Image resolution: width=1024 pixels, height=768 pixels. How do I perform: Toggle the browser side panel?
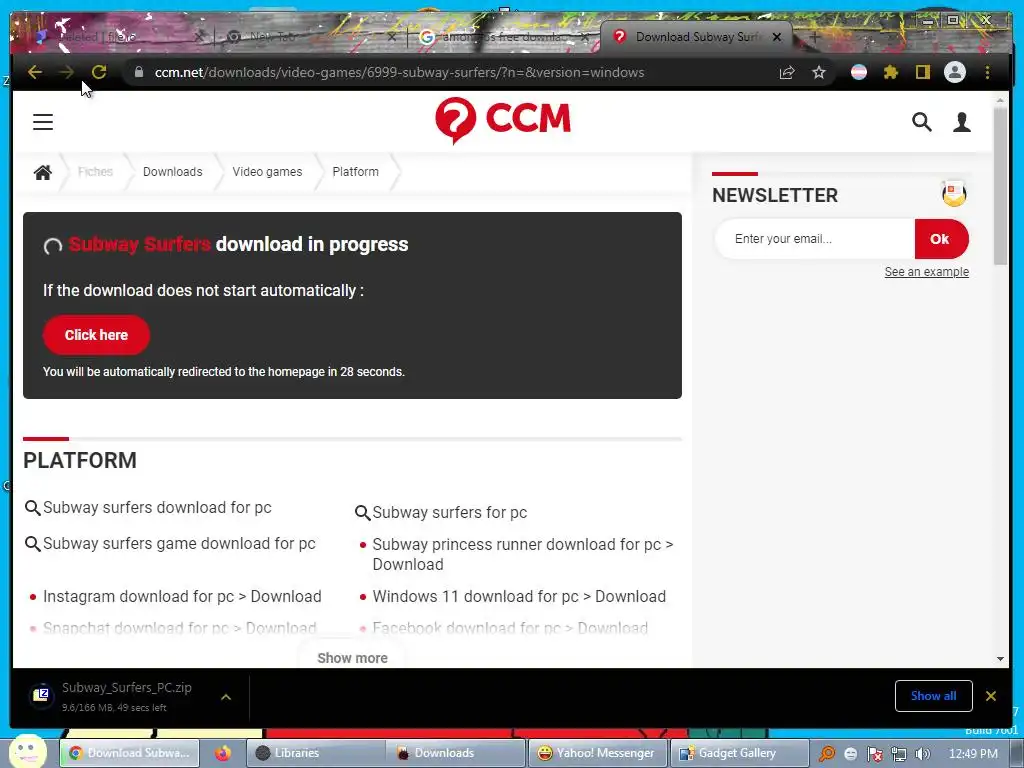point(922,72)
